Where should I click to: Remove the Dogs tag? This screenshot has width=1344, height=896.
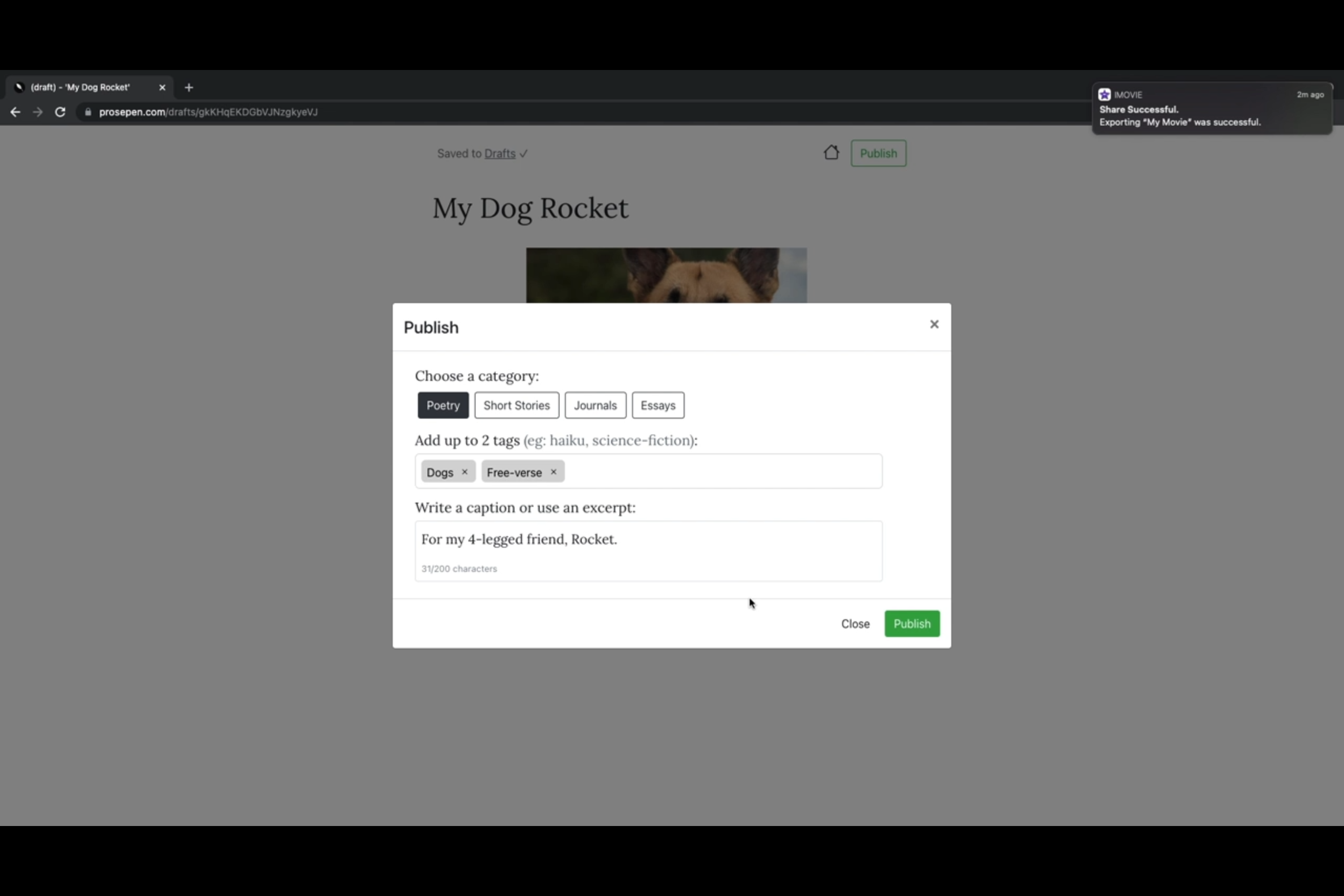[x=465, y=472]
